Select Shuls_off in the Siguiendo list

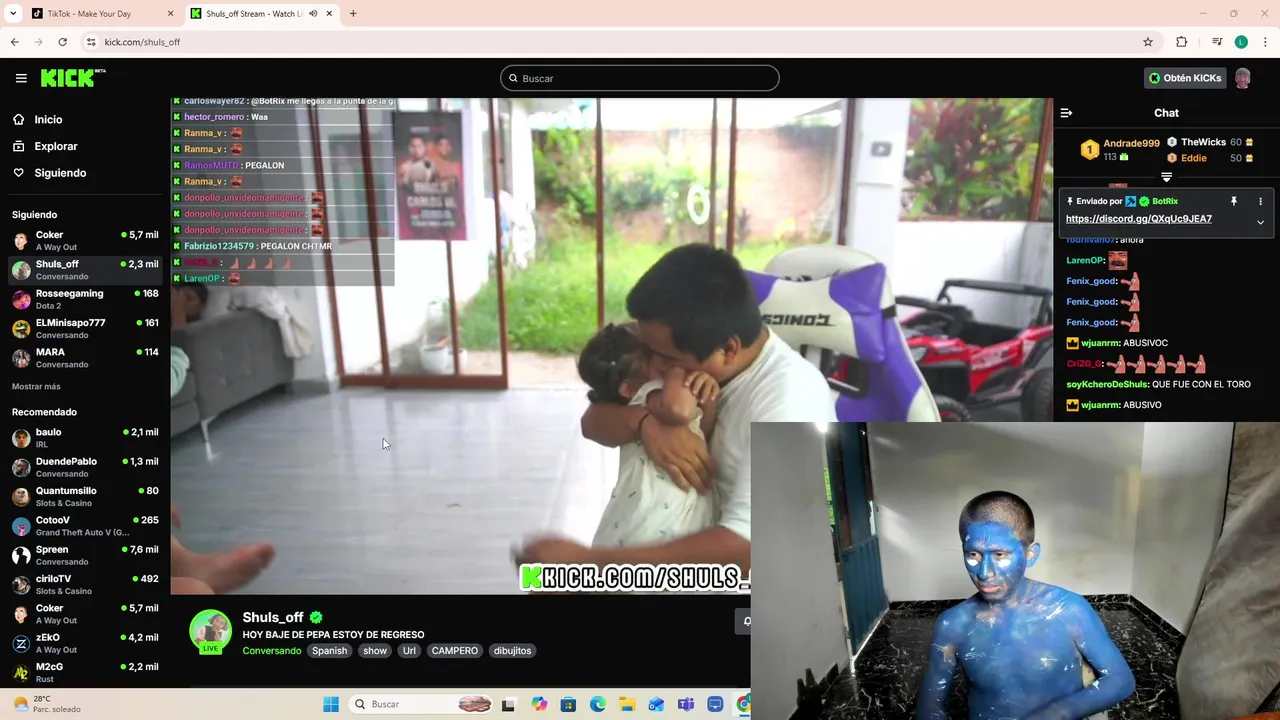point(85,270)
